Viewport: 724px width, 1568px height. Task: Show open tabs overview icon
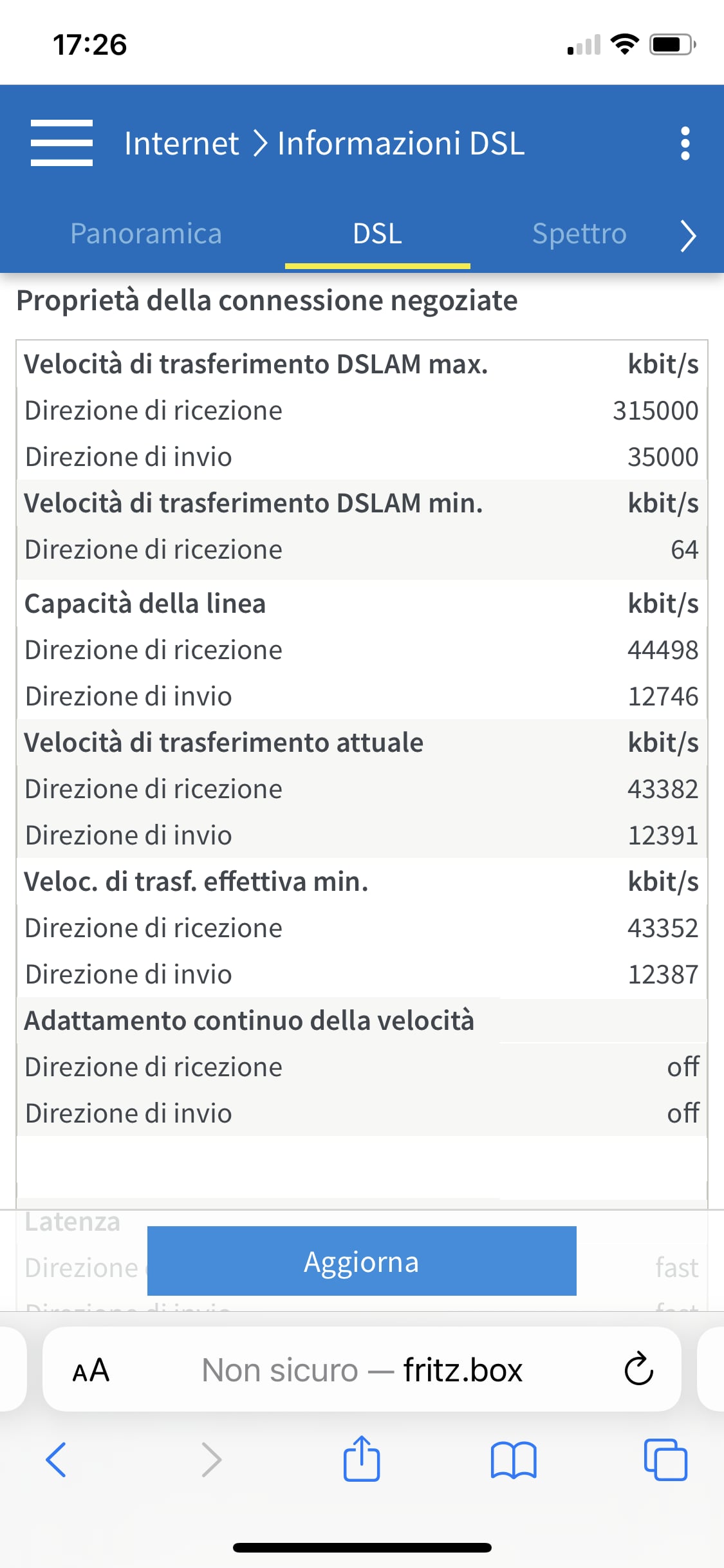tap(665, 1459)
